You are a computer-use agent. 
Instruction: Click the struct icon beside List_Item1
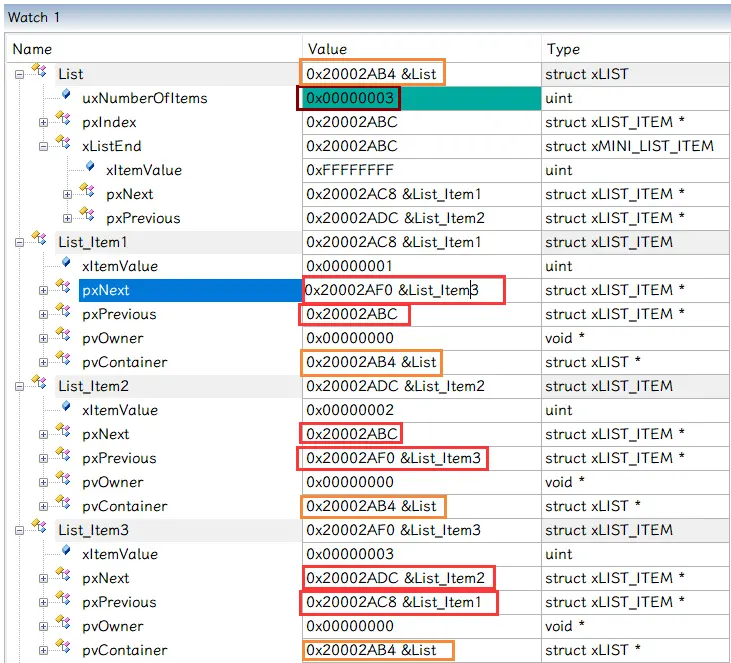pyautogui.click(x=39, y=241)
